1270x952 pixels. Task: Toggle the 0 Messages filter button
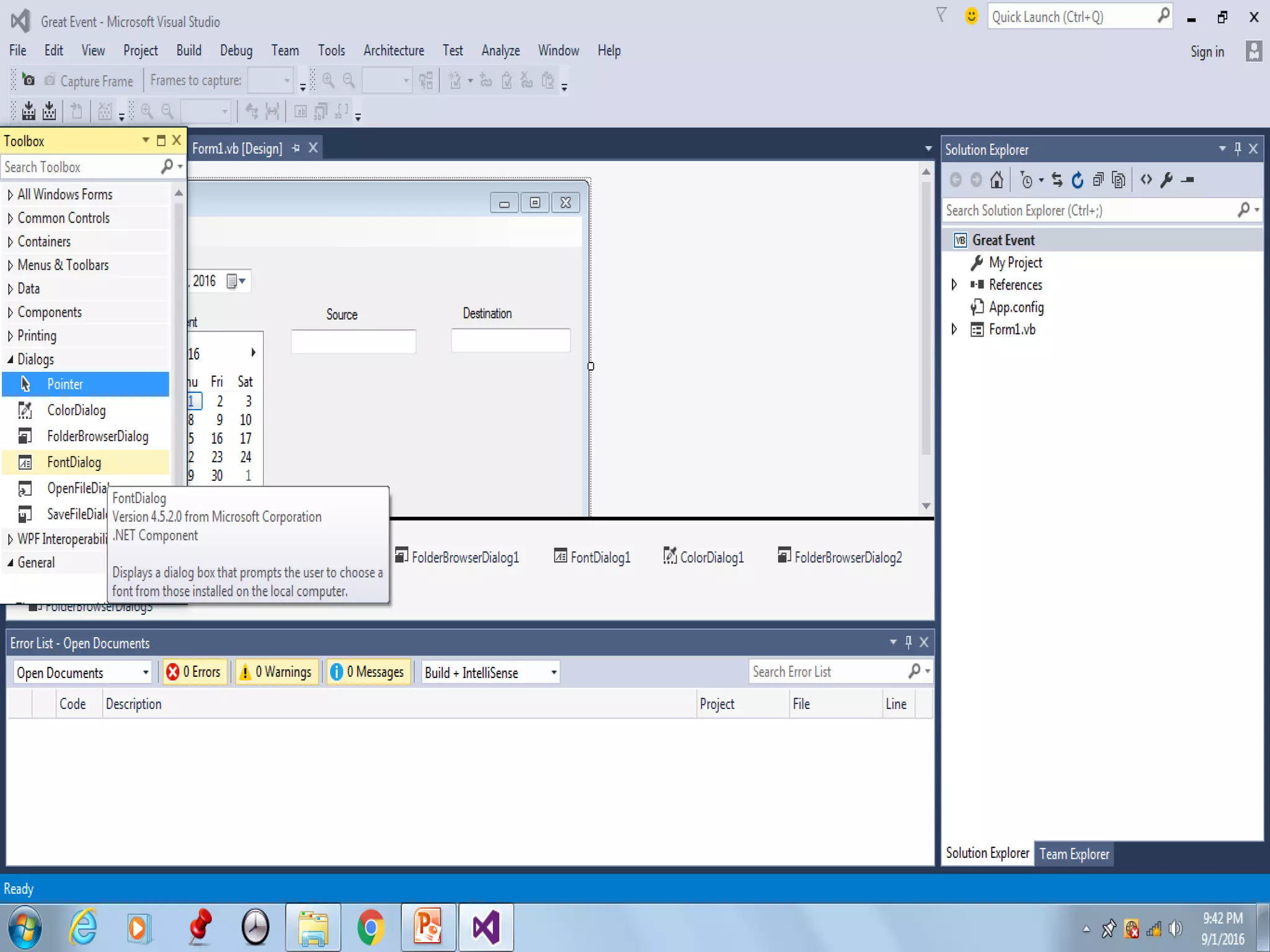pyautogui.click(x=368, y=672)
